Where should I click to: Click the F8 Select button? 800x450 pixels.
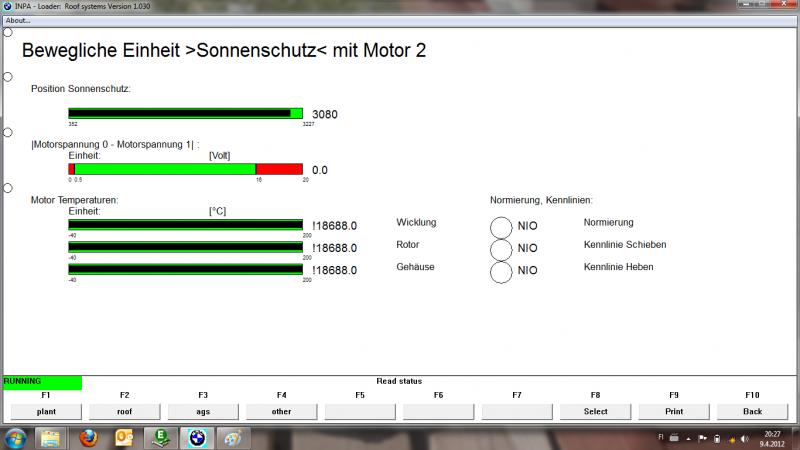click(x=595, y=411)
